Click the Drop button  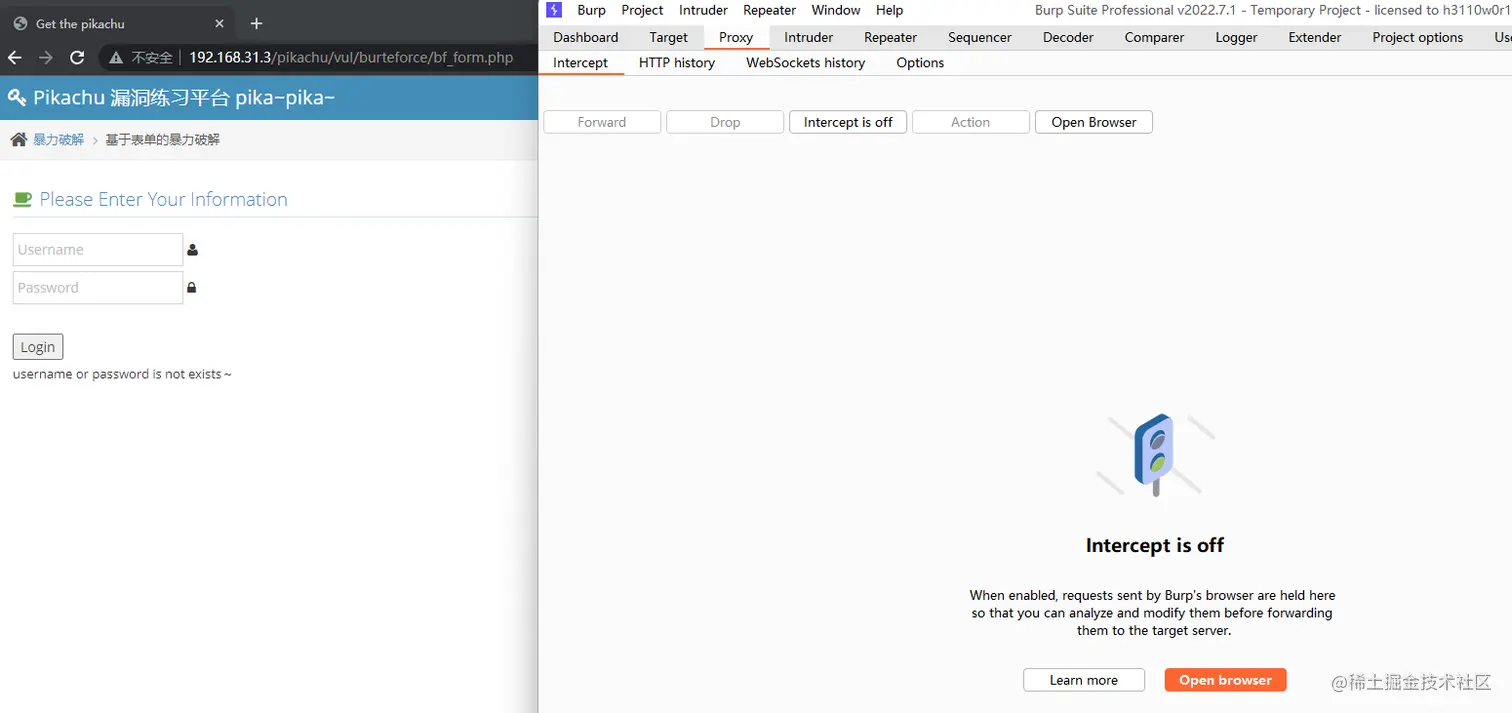pyautogui.click(x=725, y=122)
